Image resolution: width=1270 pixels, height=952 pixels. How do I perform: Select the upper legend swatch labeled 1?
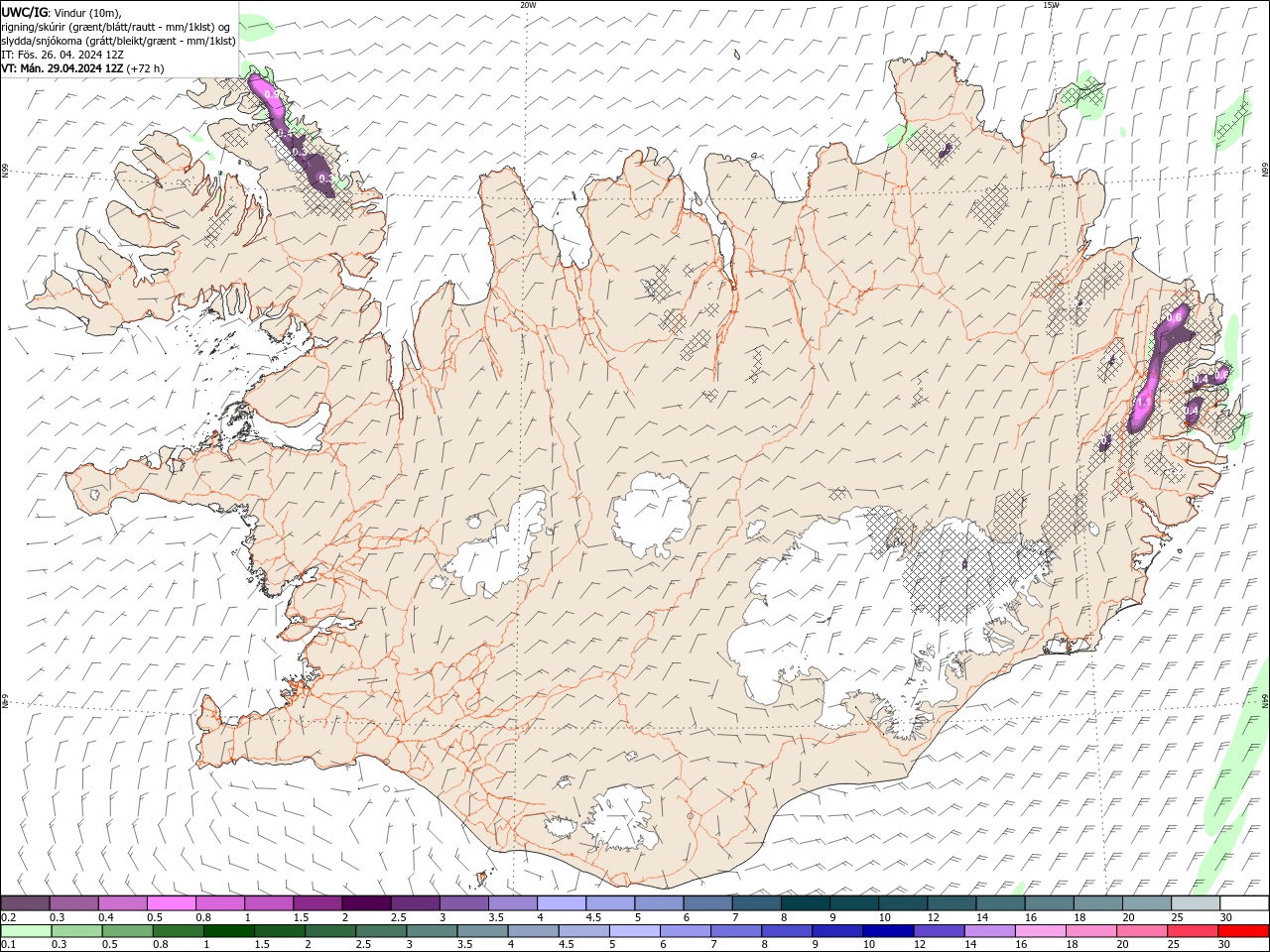click(x=269, y=902)
